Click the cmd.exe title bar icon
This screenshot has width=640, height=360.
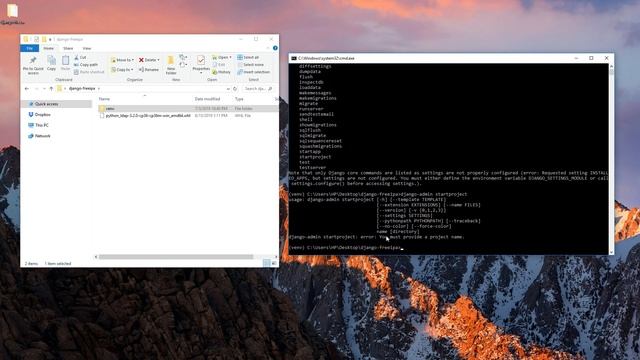pyautogui.click(x=293, y=58)
